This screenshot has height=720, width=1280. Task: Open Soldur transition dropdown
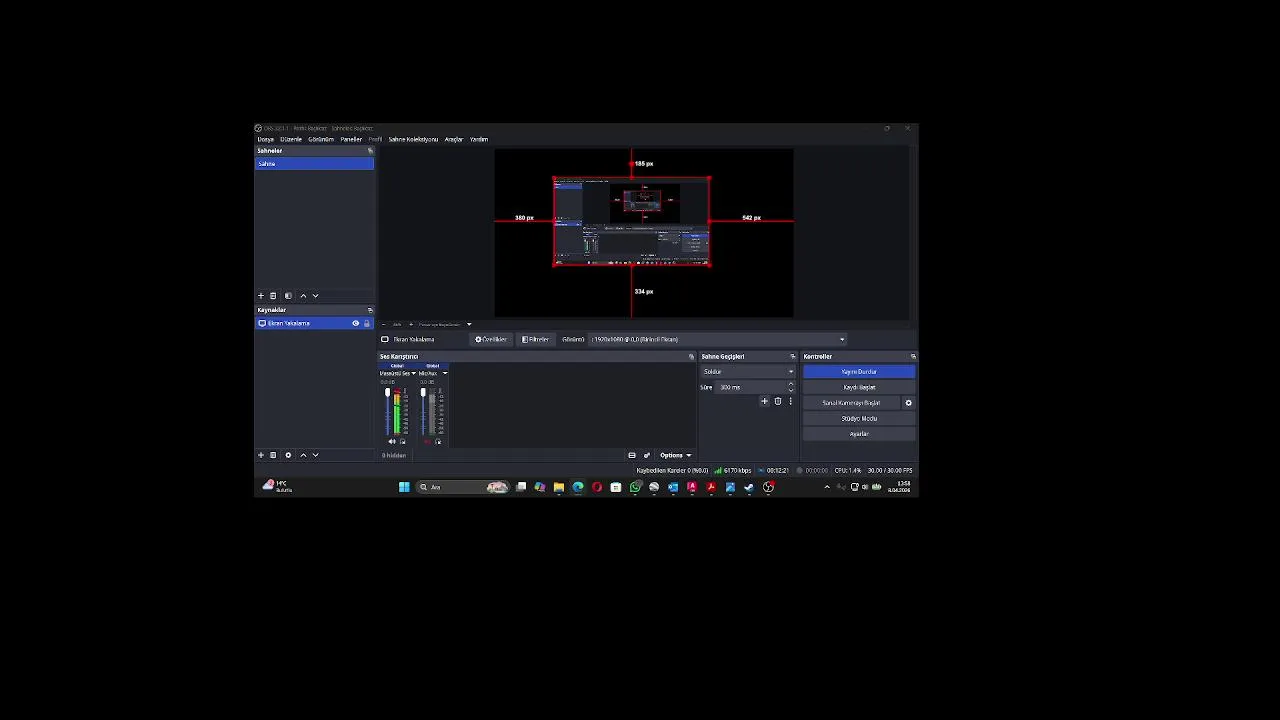(x=748, y=372)
